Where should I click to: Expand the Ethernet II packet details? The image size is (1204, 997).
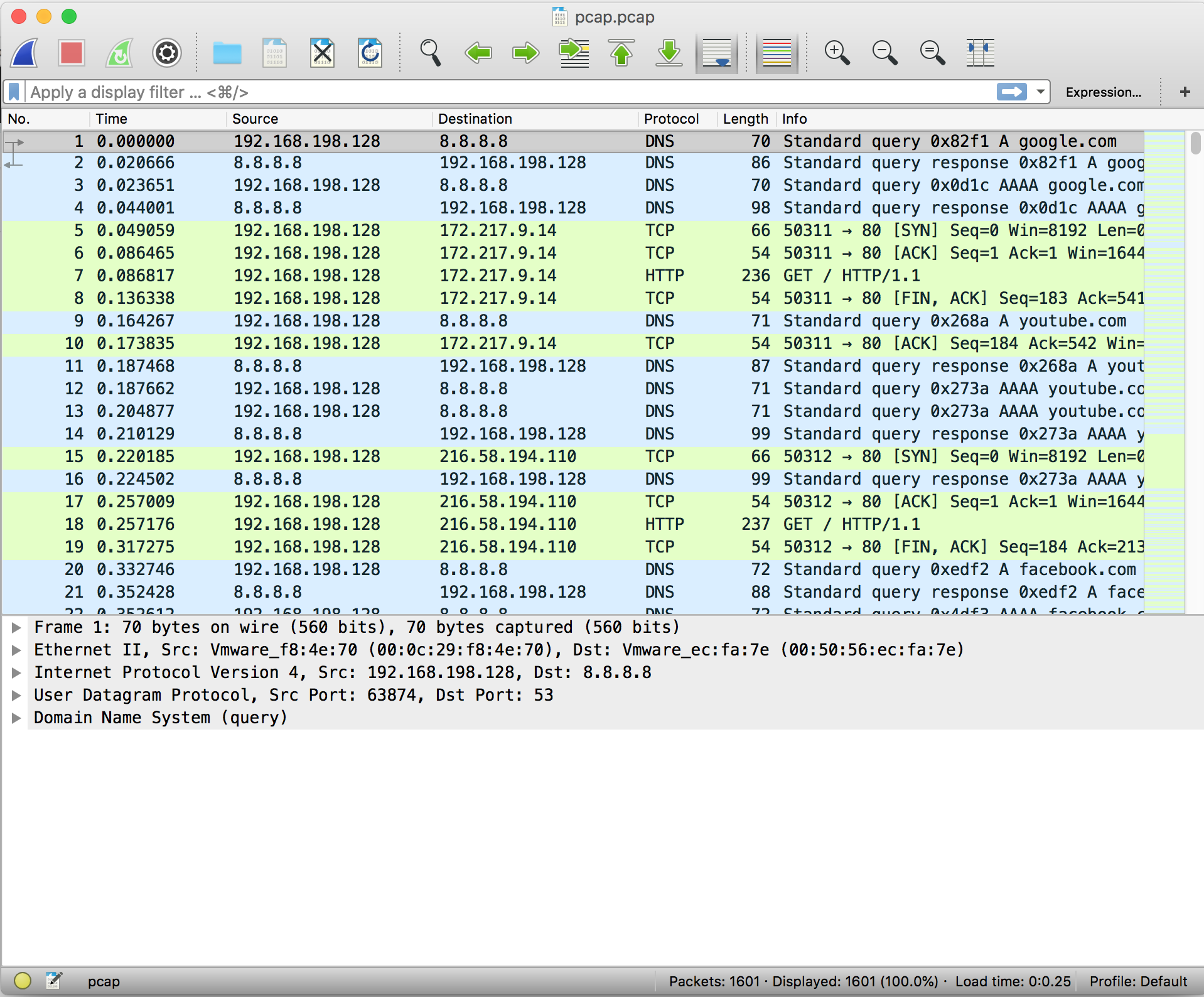(x=16, y=650)
